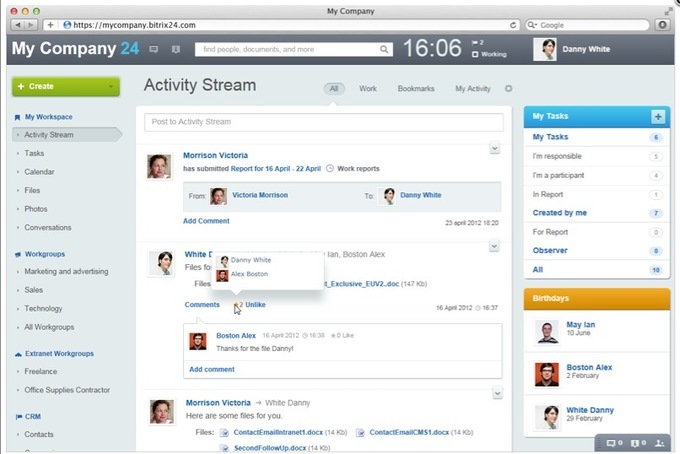
Task: Open Conversations in the left menu
Action: pos(48,228)
